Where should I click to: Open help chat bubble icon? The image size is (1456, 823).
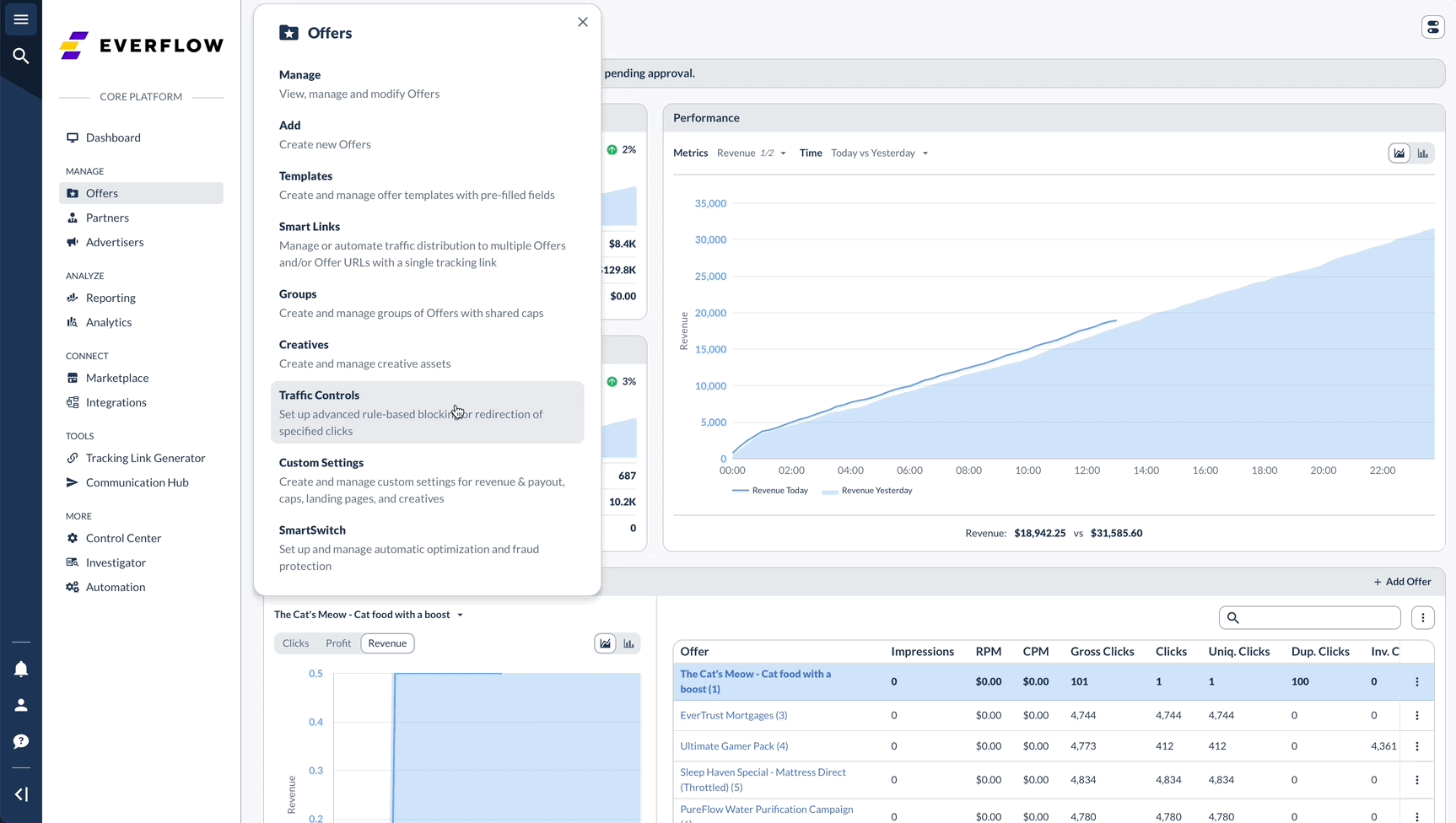point(21,741)
